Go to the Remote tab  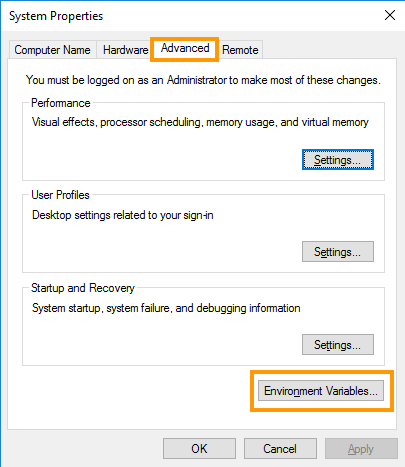240,50
